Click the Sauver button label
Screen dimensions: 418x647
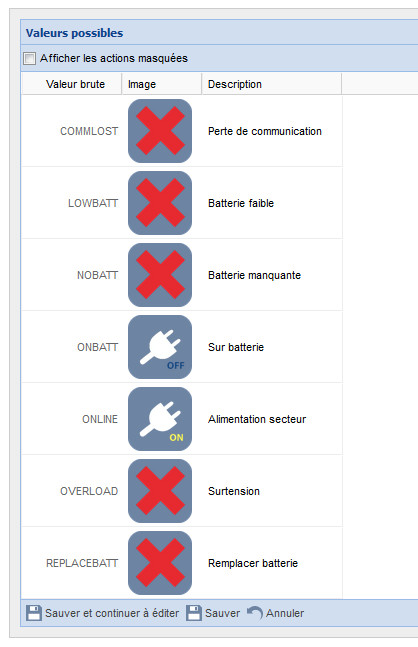click(x=222, y=613)
